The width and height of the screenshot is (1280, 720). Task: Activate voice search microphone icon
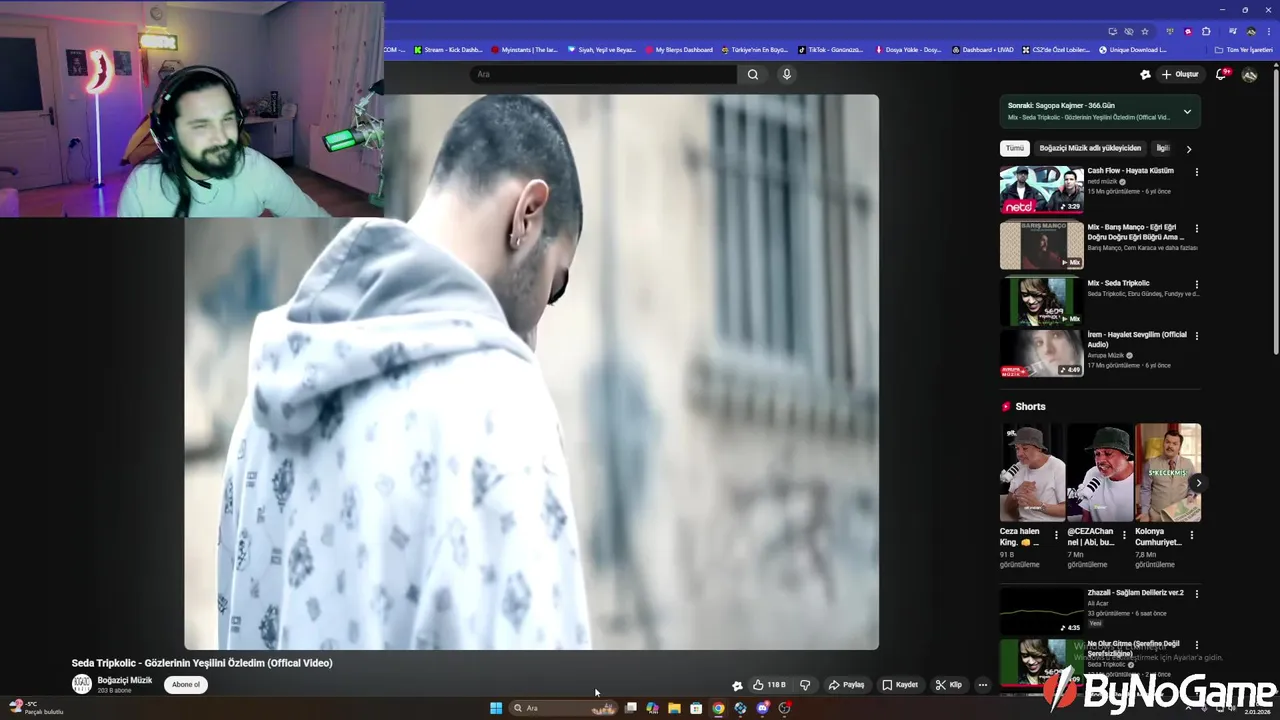click(x=787, y=74)
